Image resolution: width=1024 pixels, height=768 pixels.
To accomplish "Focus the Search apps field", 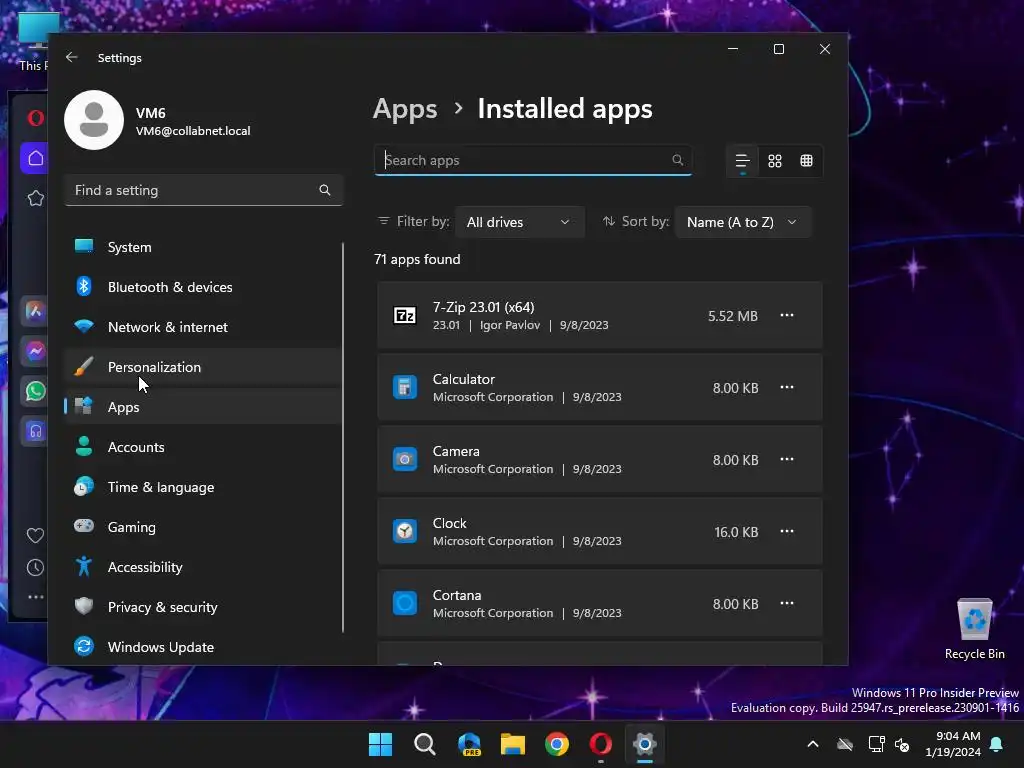I will pos(533,160).
